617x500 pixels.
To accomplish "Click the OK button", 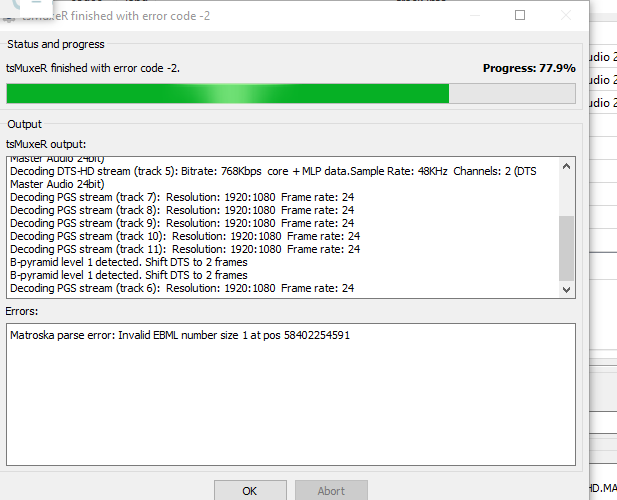I will pos(250,490).
